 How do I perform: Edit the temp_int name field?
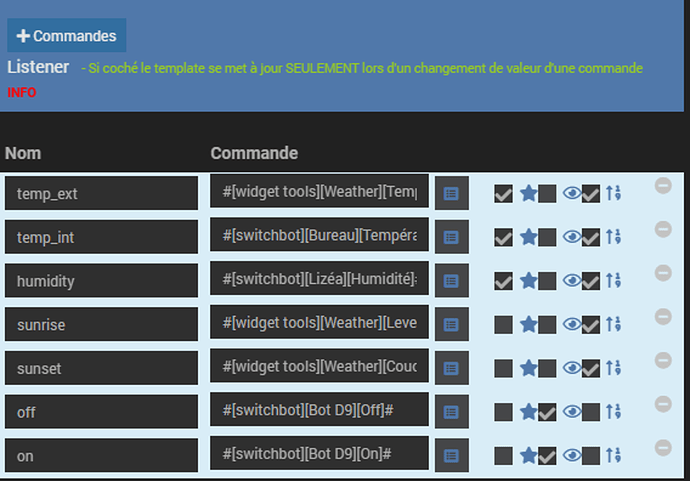pyautogui.click(x=101, y=237)
